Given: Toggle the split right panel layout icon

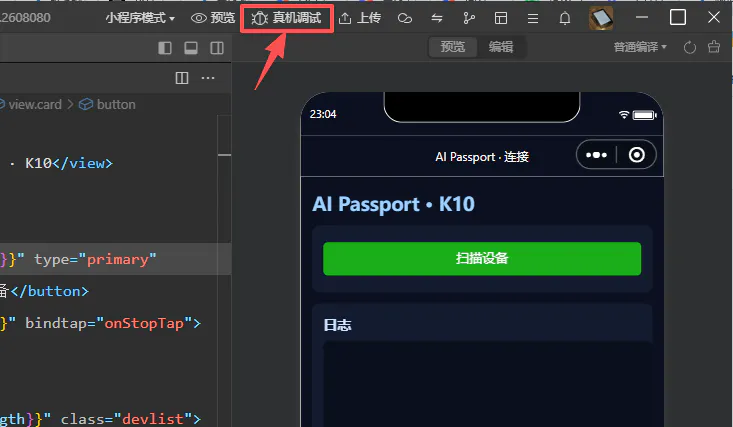Looking at the screenshot, I should point(217,48).
